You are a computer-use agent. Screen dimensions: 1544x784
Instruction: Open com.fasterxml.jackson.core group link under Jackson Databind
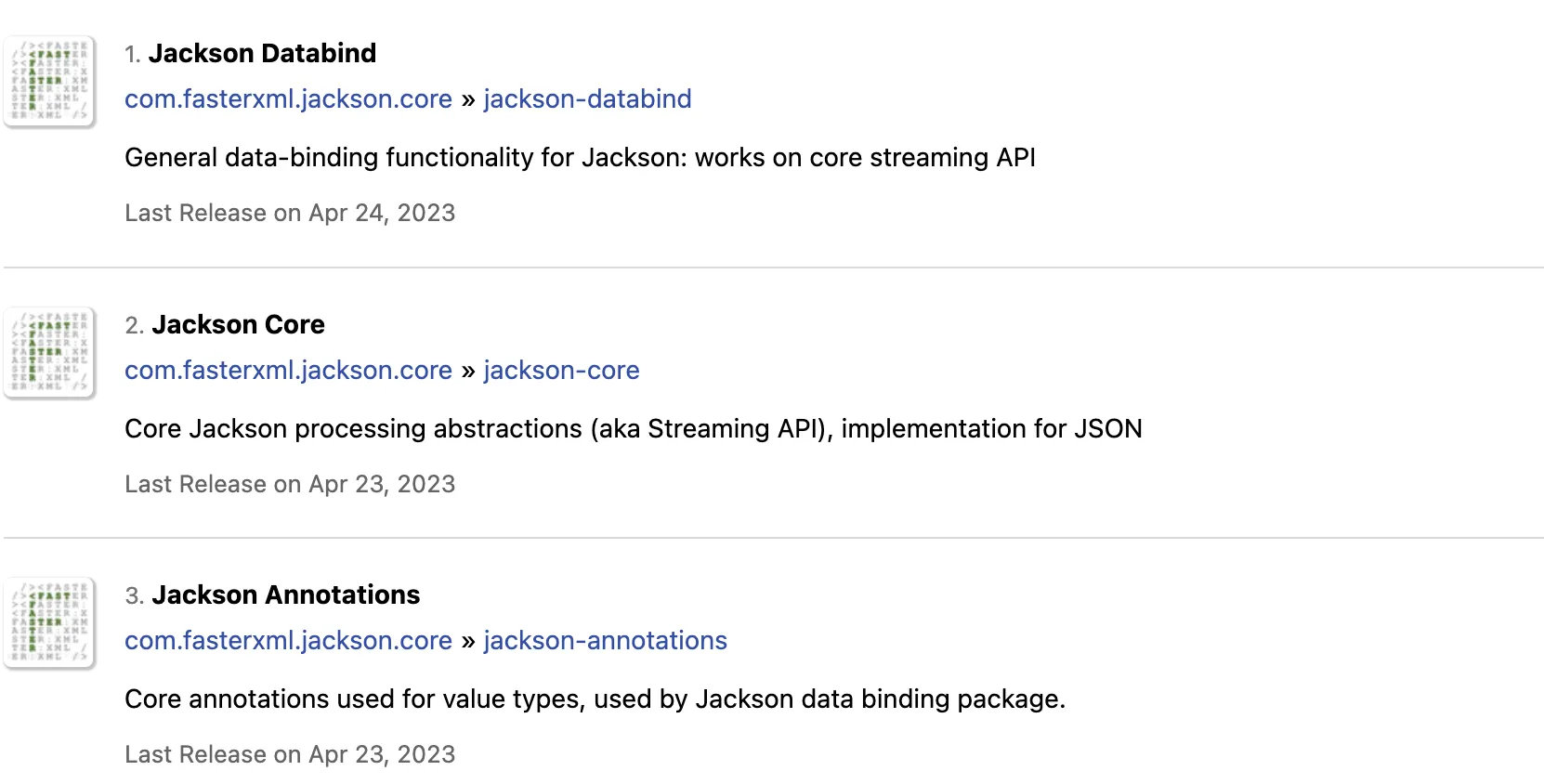click(288, 99)
